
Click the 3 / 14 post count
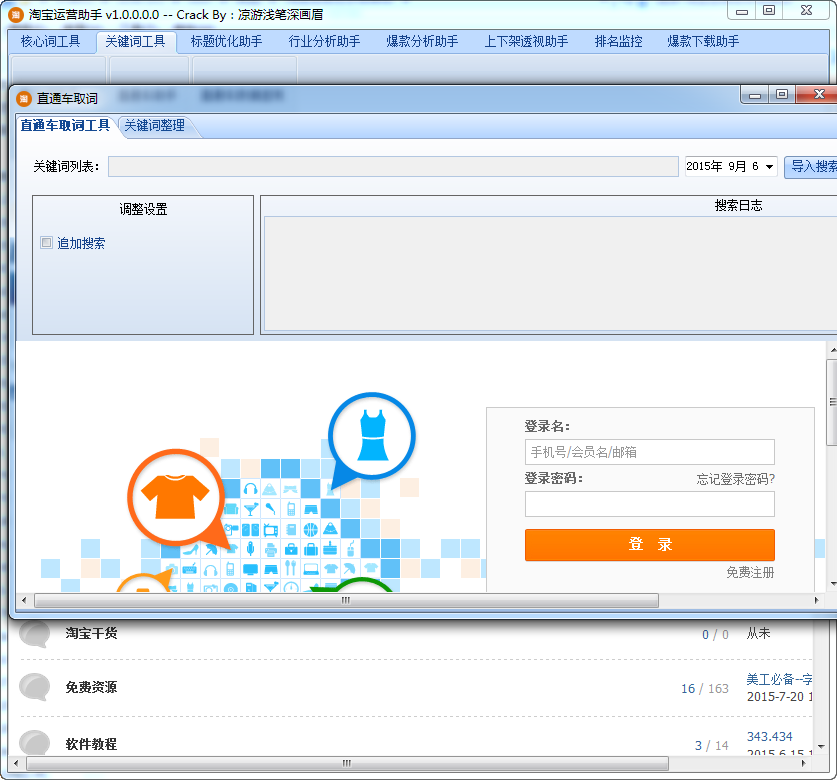pos(712,745)
